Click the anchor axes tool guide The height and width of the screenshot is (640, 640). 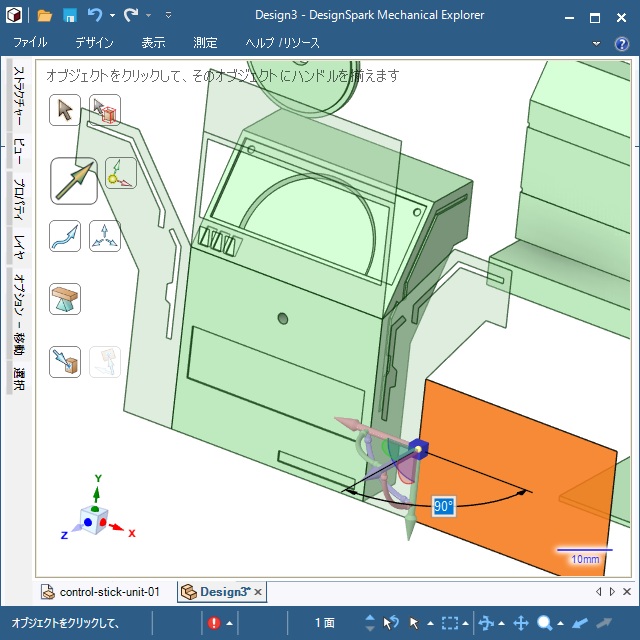point(120,173)
